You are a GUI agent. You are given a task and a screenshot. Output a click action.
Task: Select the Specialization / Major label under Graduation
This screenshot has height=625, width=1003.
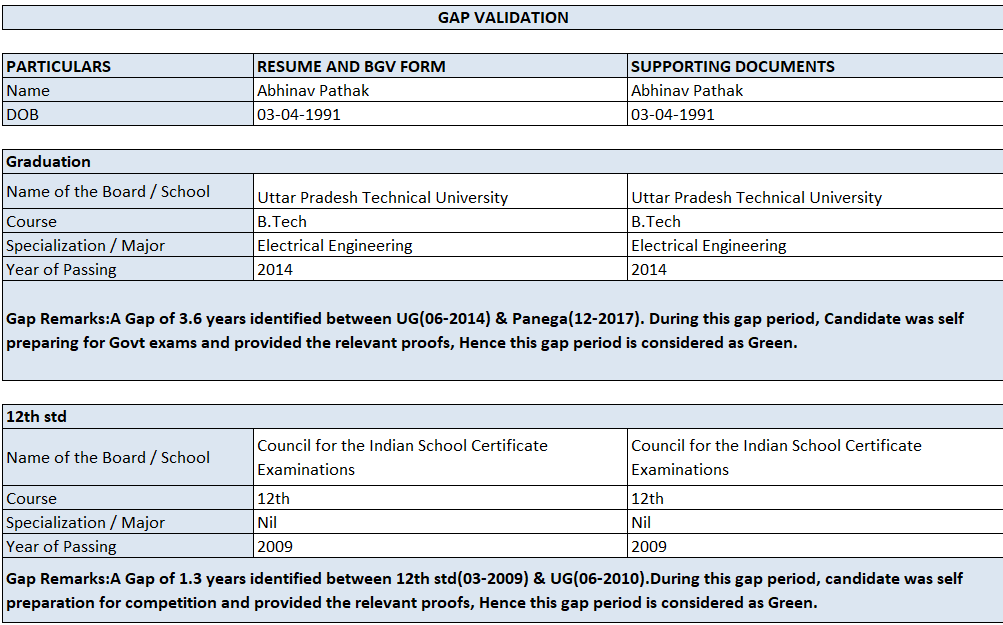128,245
